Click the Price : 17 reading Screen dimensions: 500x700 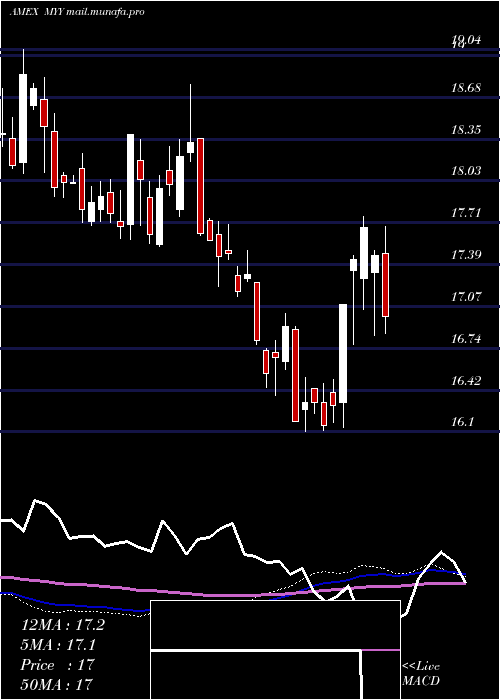pyautogui.click(x=58, y=665)
